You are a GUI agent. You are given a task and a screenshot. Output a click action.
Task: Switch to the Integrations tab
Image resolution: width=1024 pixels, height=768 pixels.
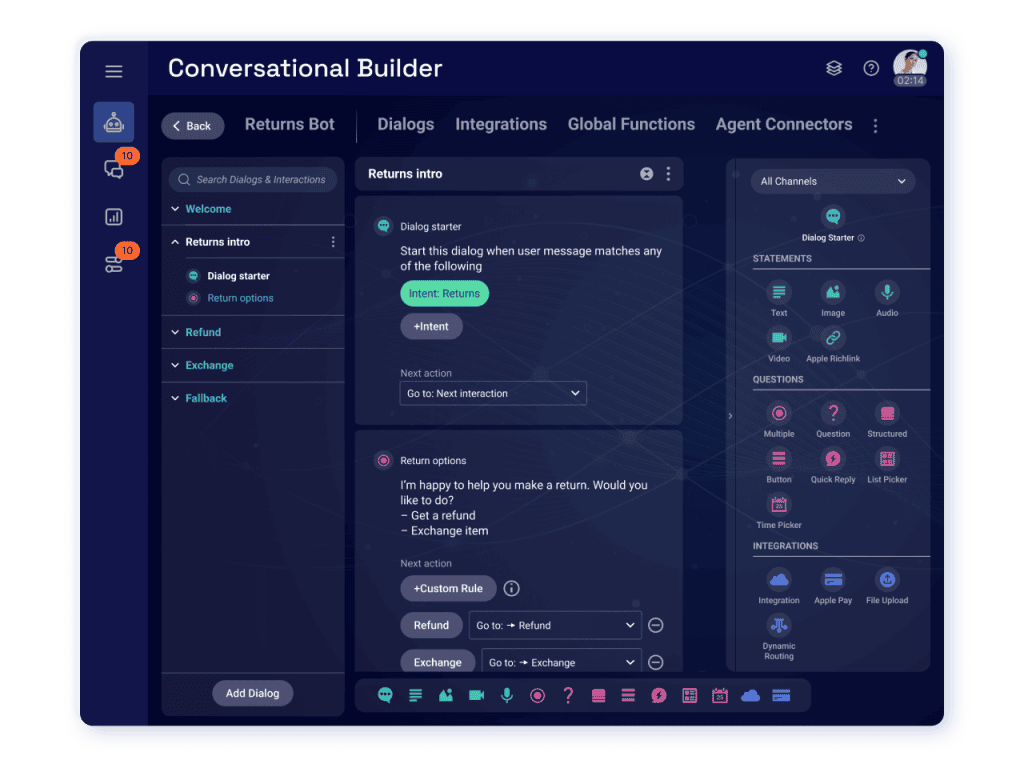(x=501, y=124)
